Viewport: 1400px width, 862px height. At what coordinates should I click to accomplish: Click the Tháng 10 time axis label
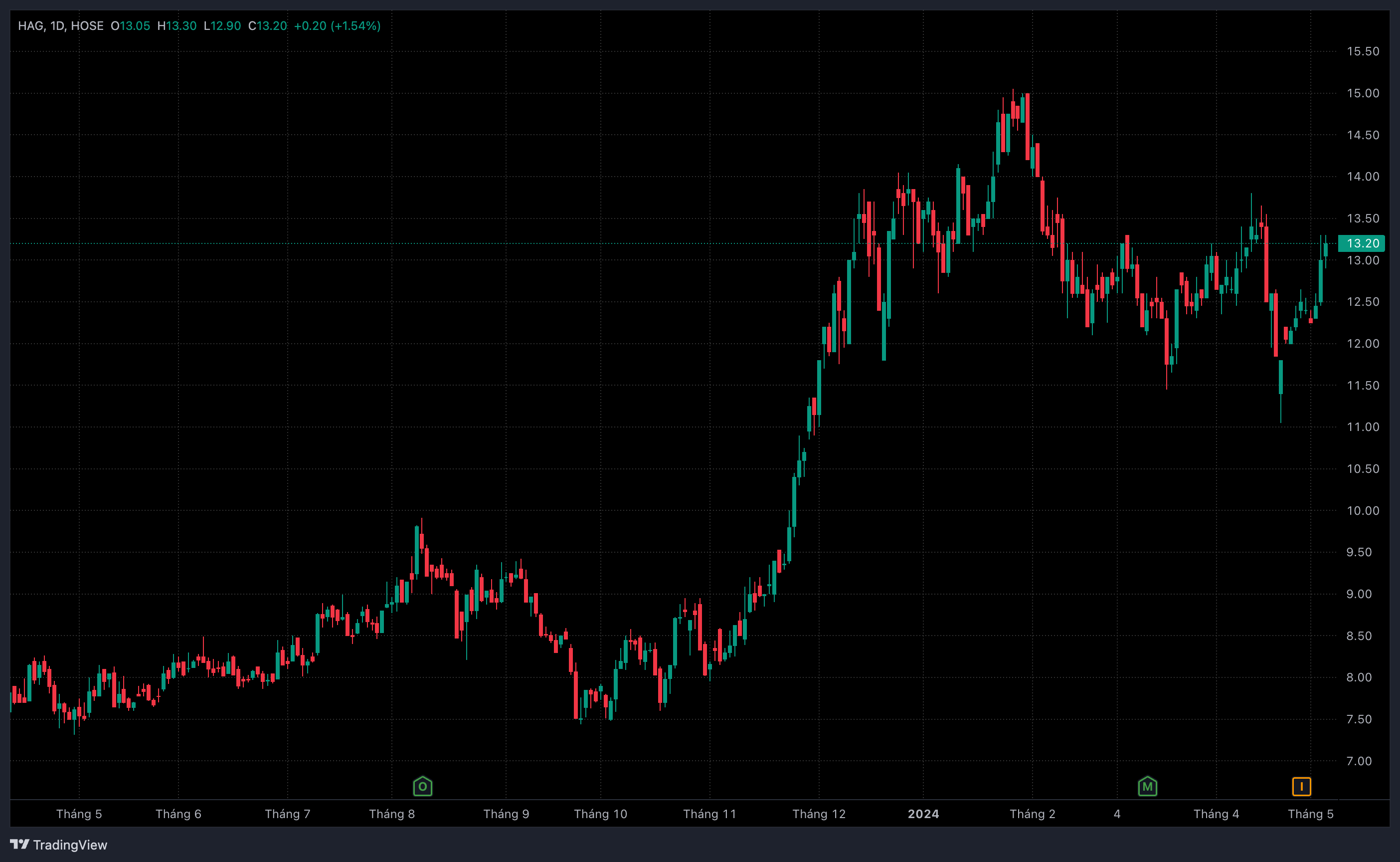point(601,814)
